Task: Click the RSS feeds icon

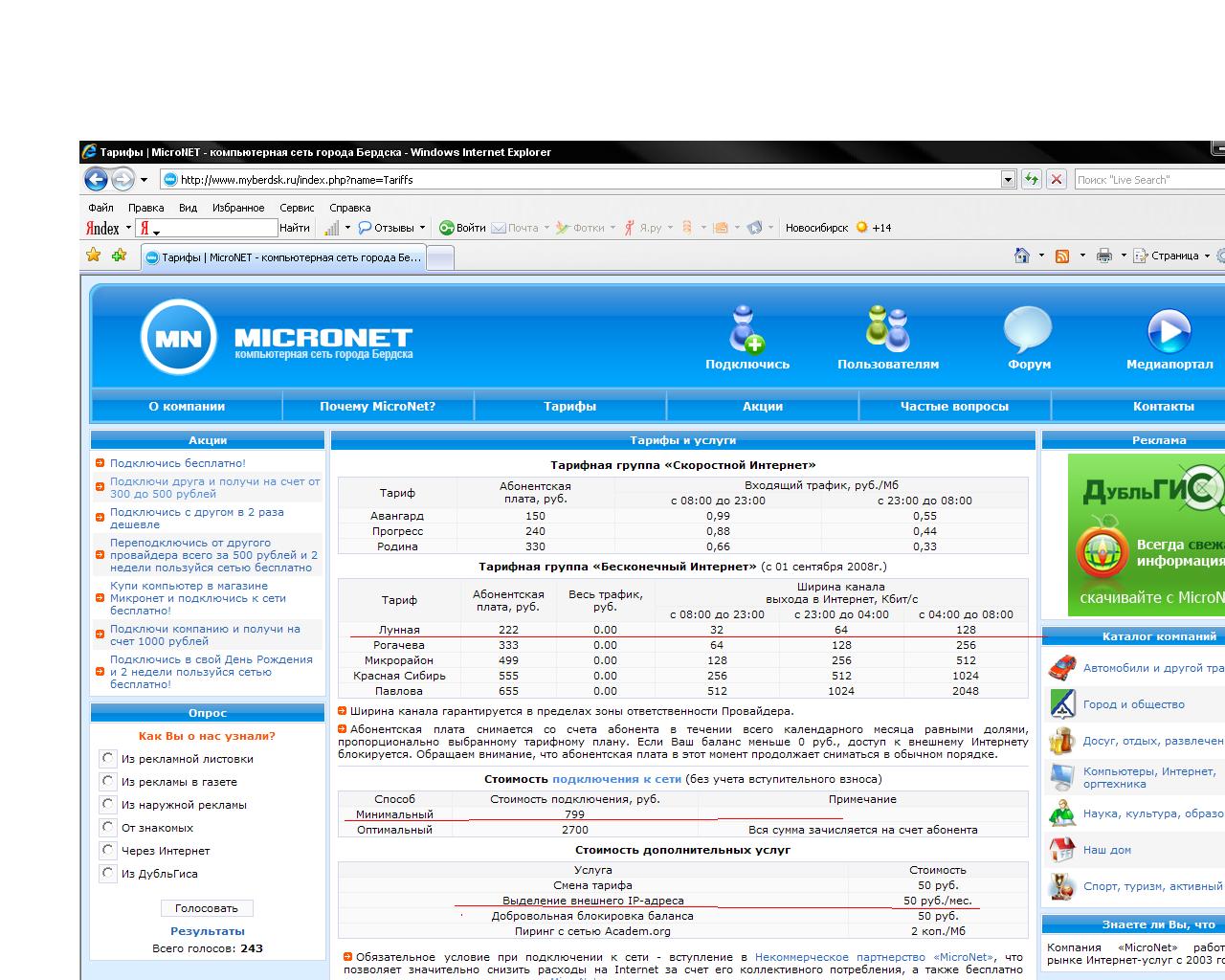Action: tap(1062, 256)
